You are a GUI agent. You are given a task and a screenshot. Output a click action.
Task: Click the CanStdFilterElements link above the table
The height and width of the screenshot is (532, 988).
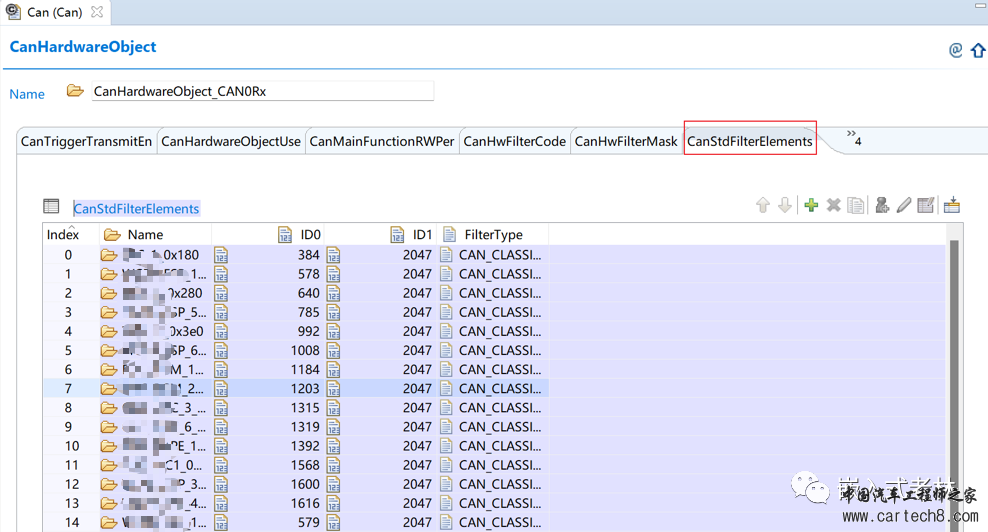[x=136, y=208]
